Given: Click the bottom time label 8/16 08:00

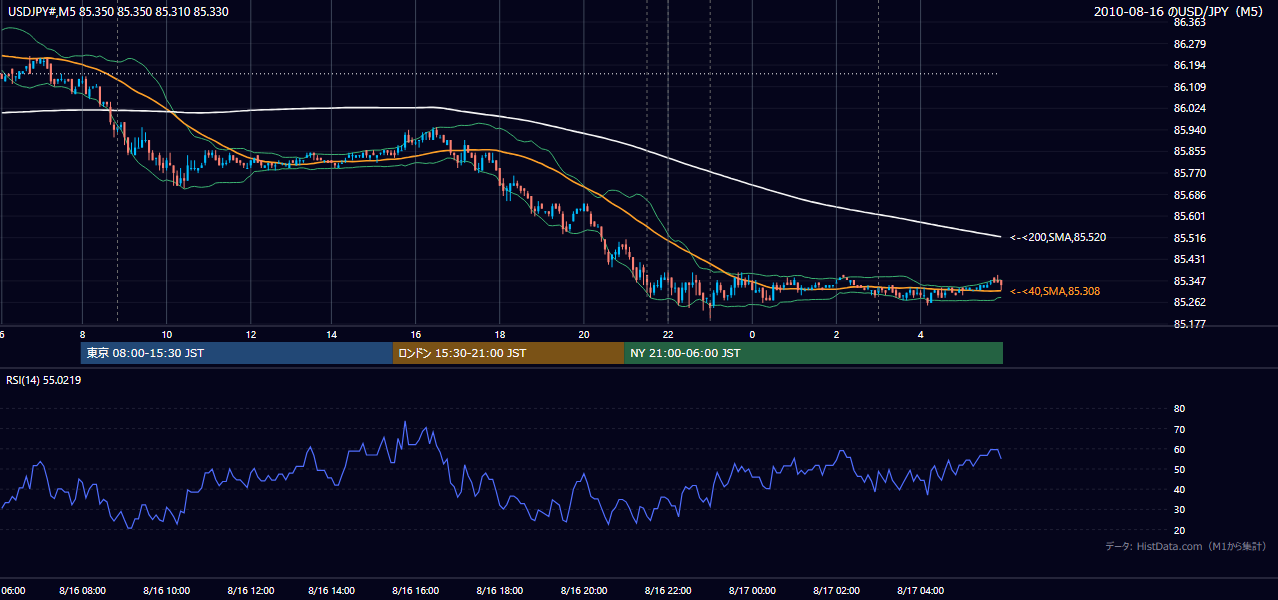Looking at the screenshot, I should coord(83,590).
